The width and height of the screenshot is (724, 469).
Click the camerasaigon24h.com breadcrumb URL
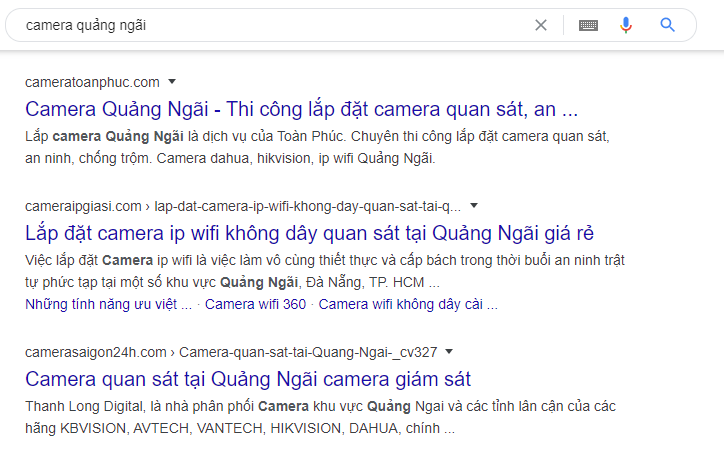click(x=231, y=352)
